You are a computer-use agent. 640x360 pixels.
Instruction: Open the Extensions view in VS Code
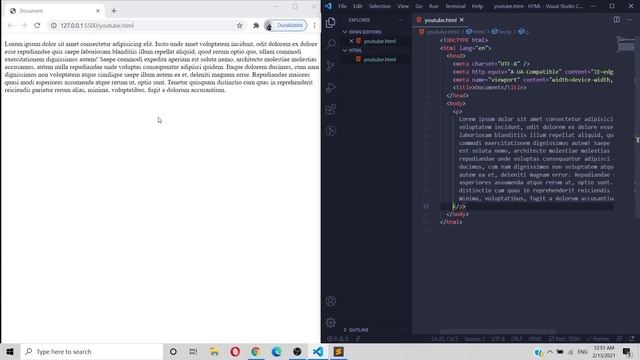331,109
